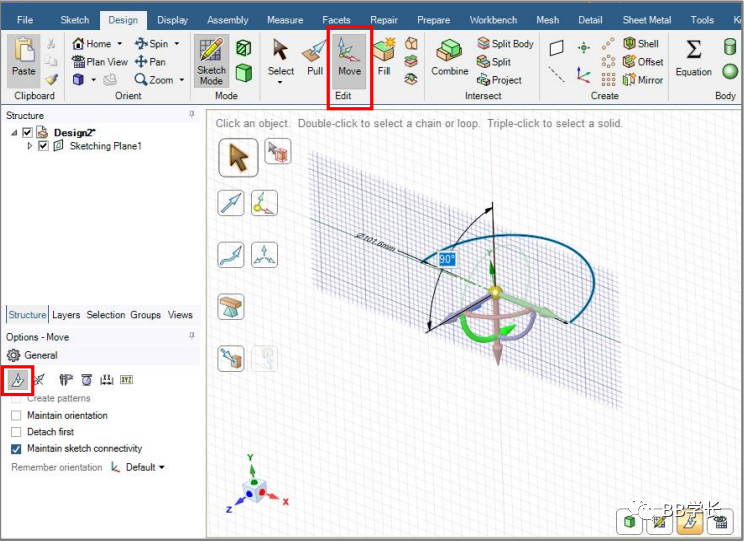Click the Shell tool

641,44
